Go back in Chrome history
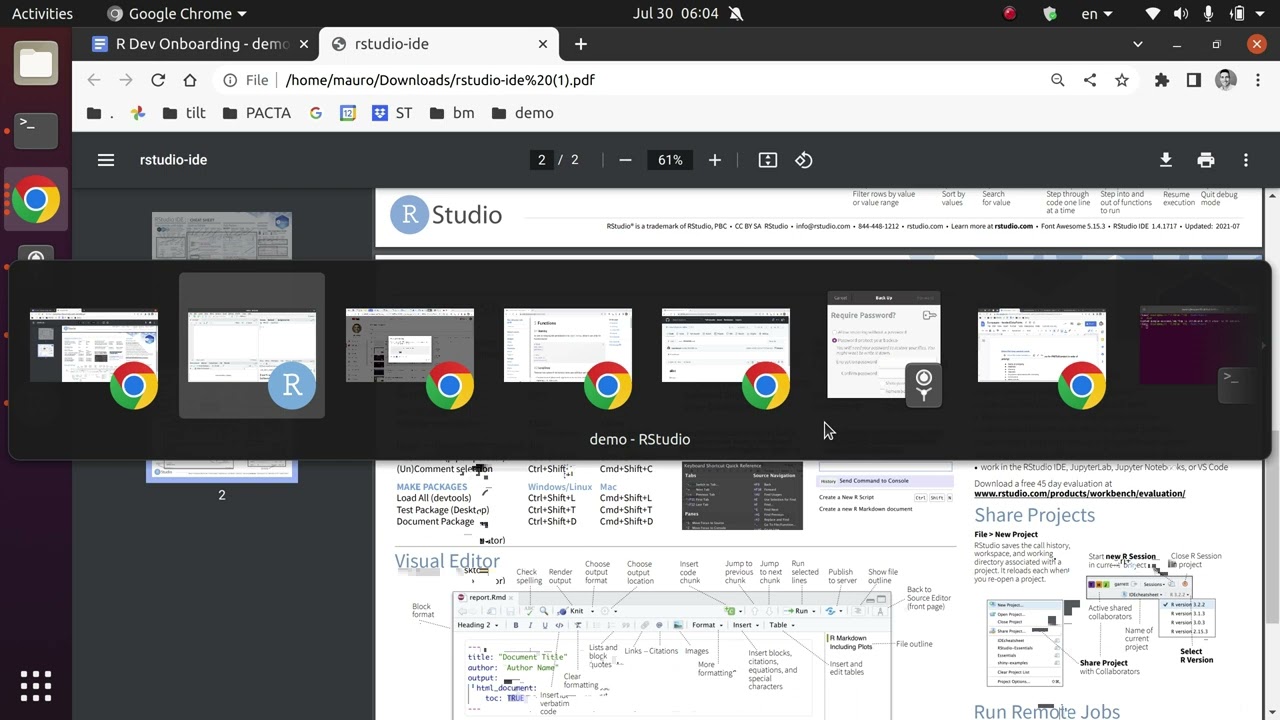1280x720 pixels. coord(94,80)
